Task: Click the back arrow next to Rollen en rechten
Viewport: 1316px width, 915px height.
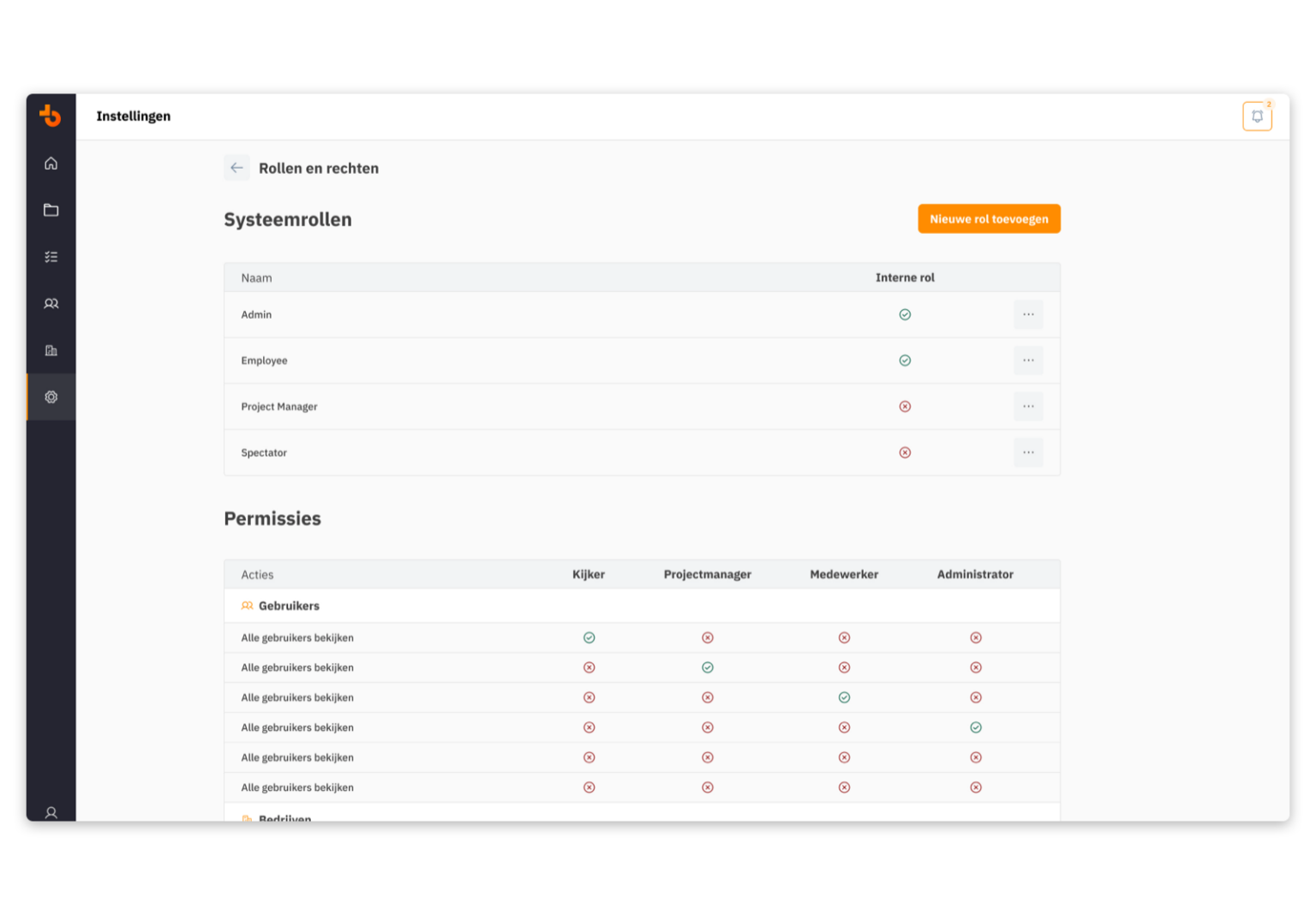Action: (236, 168)
